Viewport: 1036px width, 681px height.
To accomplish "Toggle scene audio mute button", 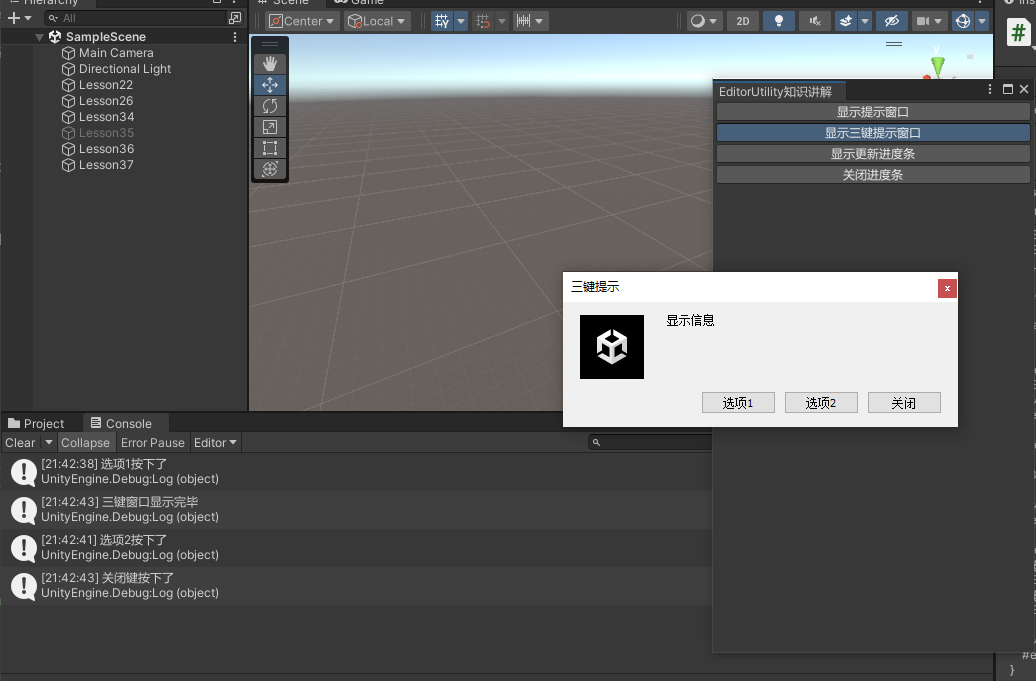I will tap(815, 21).
